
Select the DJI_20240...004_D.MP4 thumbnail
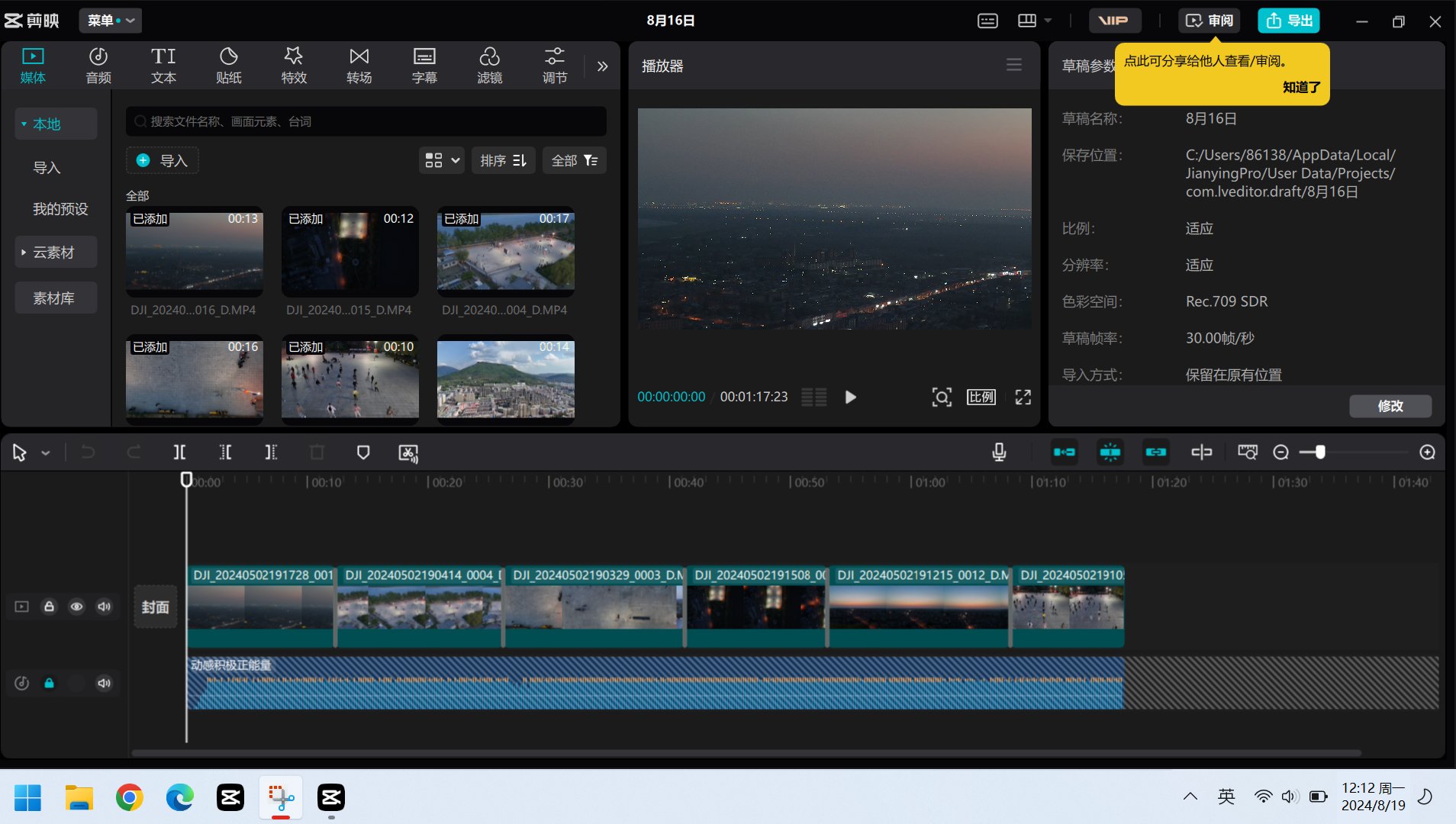coord(506,252)
